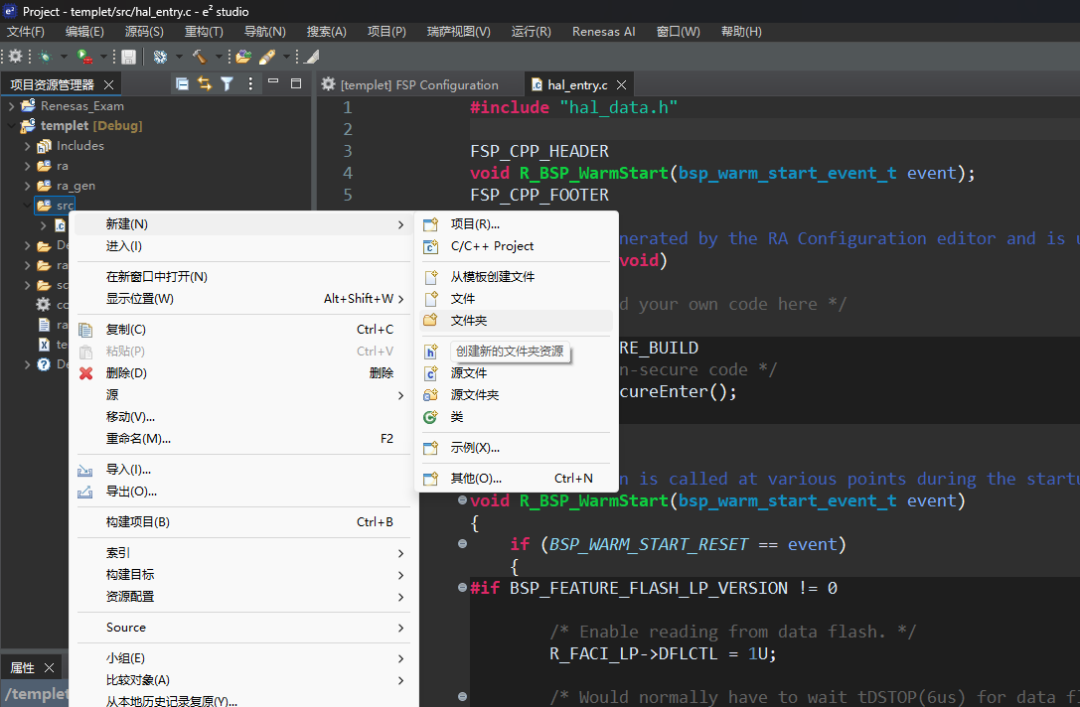The height and width of the screenshot is (707, 1080).
Task: Expand the Renesas_Exam project tree node
Action: tap(12, 106)
